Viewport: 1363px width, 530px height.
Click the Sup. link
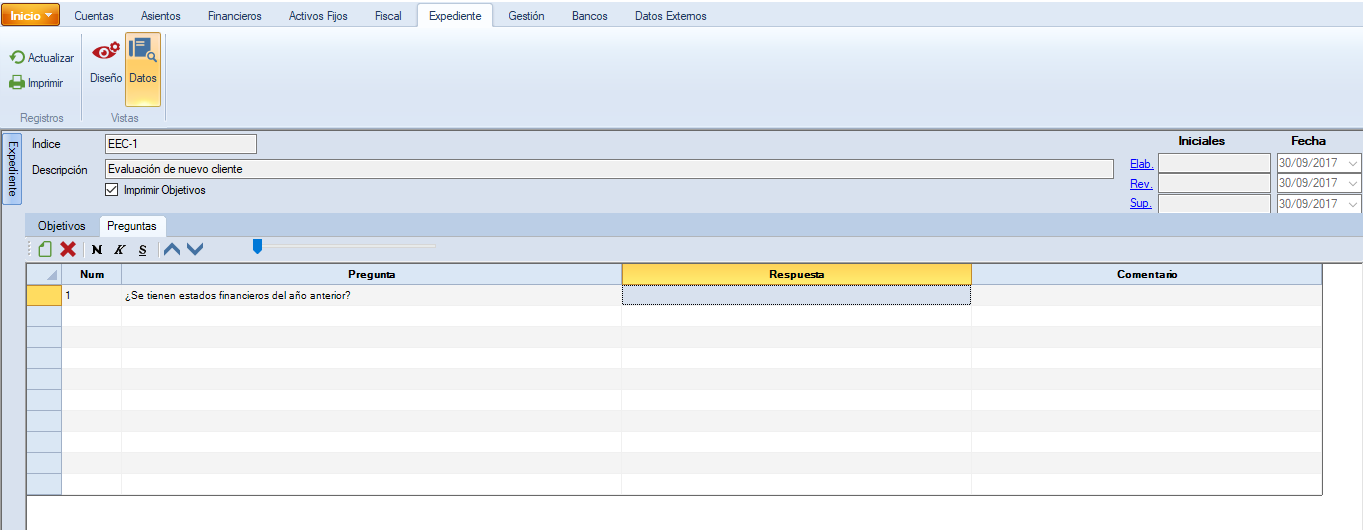(x=1141, y=204)
